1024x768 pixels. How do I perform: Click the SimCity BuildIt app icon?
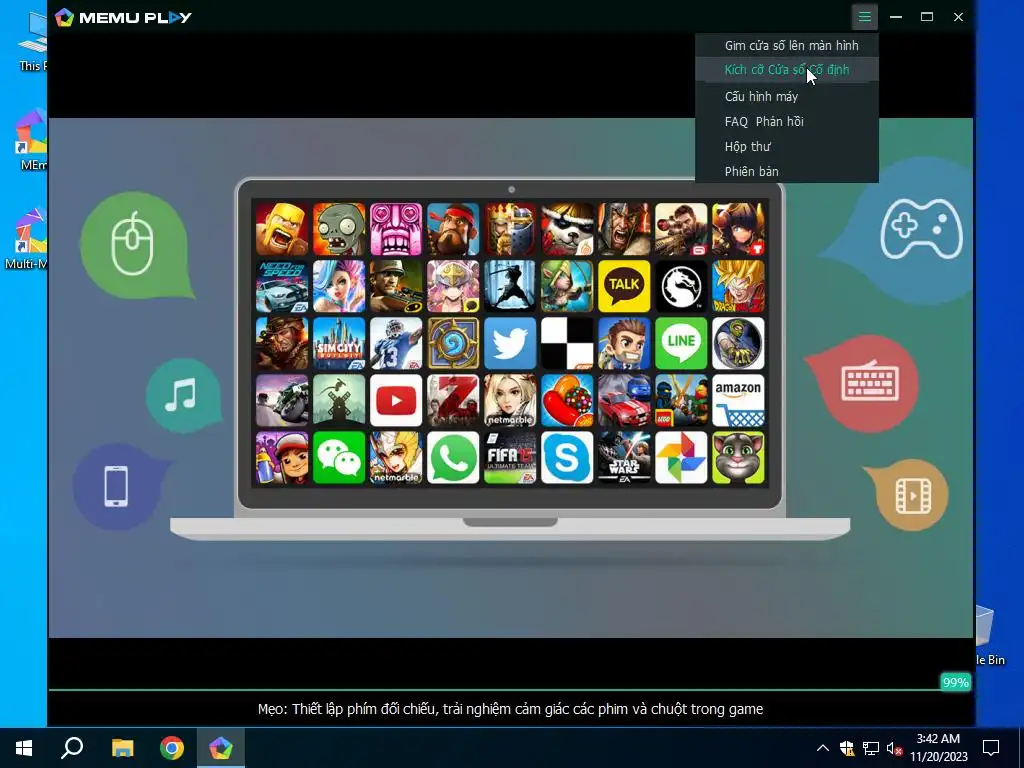click(x=339, y=344)
